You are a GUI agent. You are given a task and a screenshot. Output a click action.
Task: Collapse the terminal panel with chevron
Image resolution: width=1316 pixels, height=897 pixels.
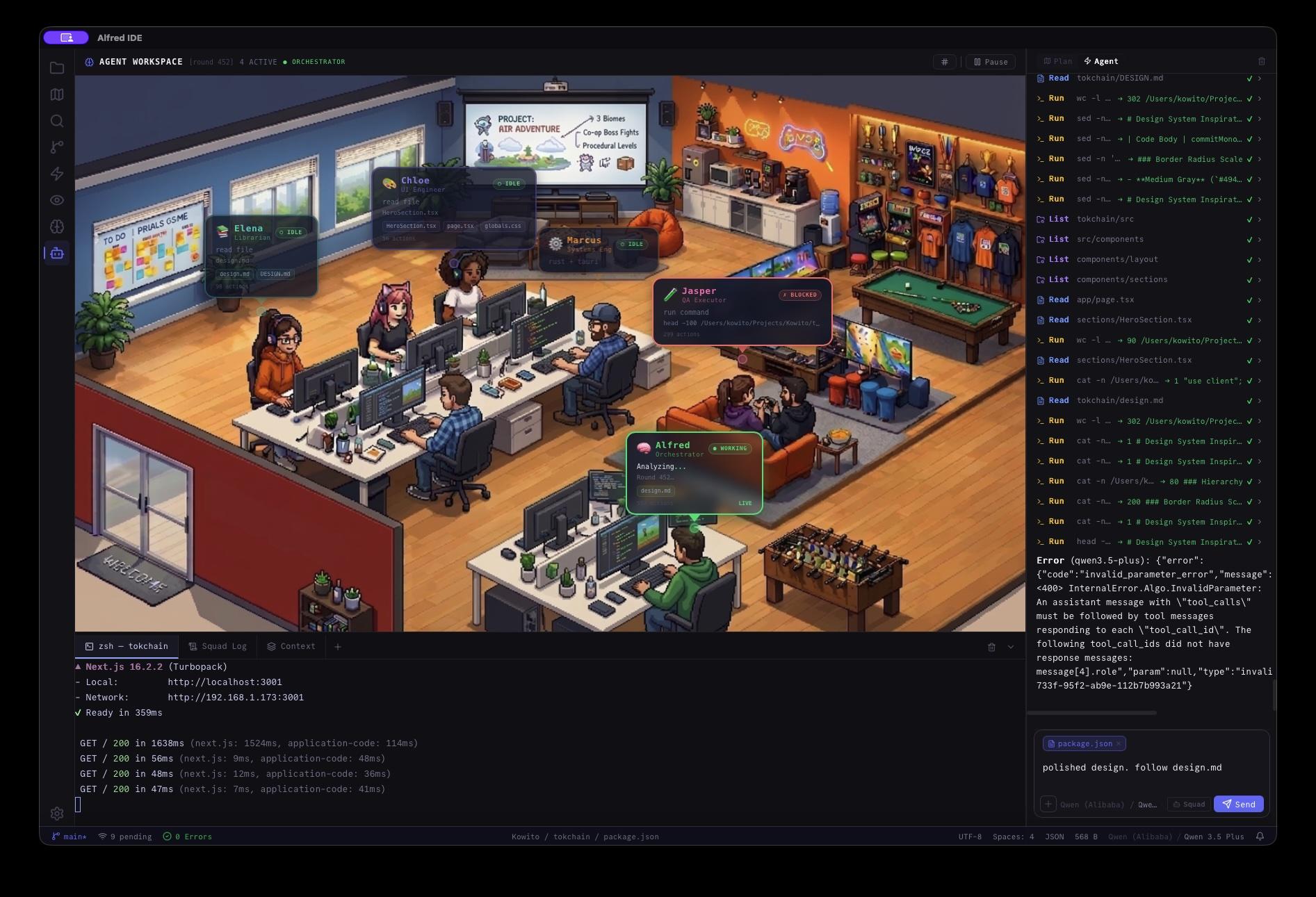(1011, 647)
